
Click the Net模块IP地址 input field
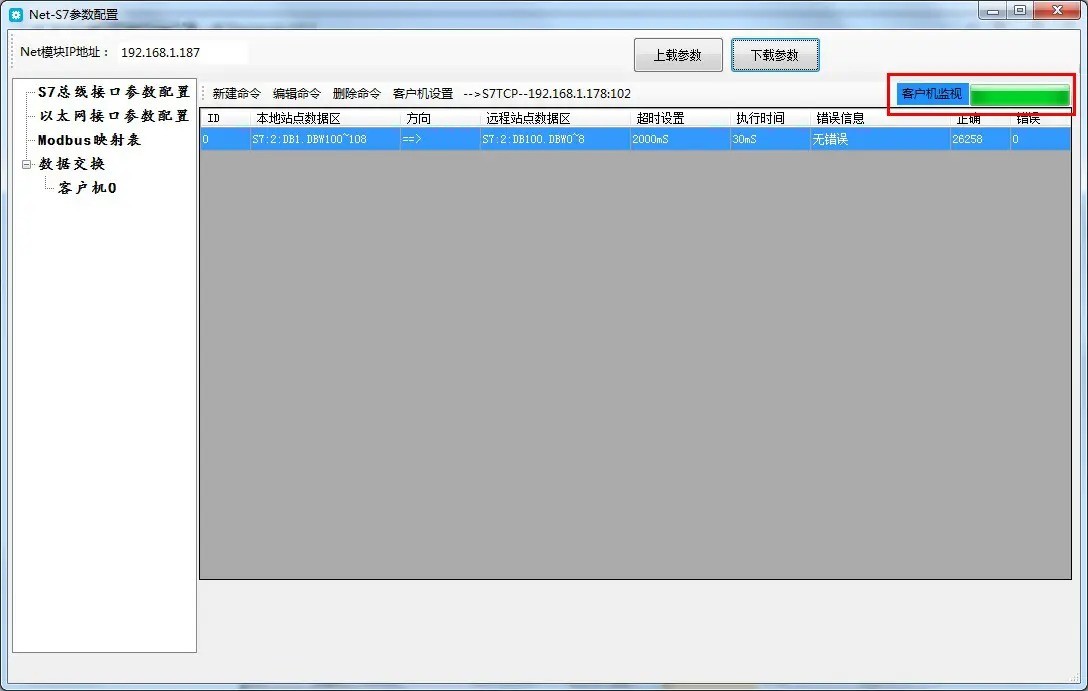(x=181, y=52)
